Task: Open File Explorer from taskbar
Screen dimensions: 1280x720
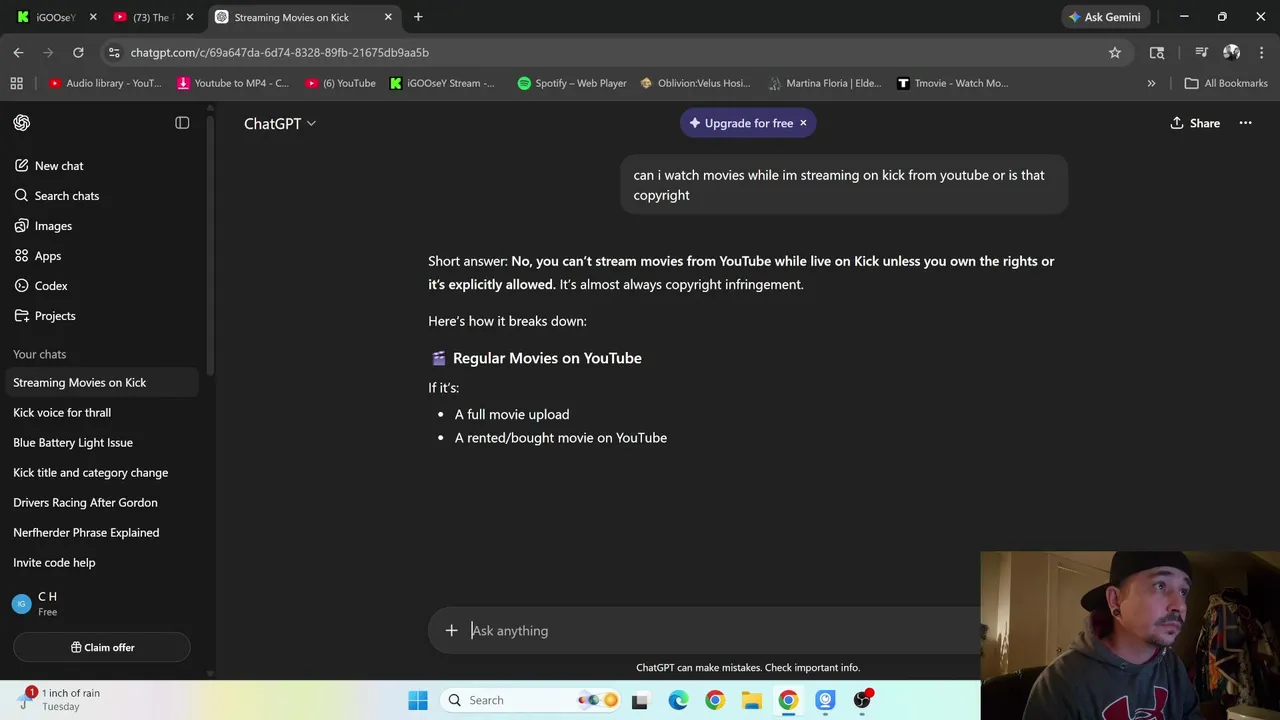Action: click(752, 700)
